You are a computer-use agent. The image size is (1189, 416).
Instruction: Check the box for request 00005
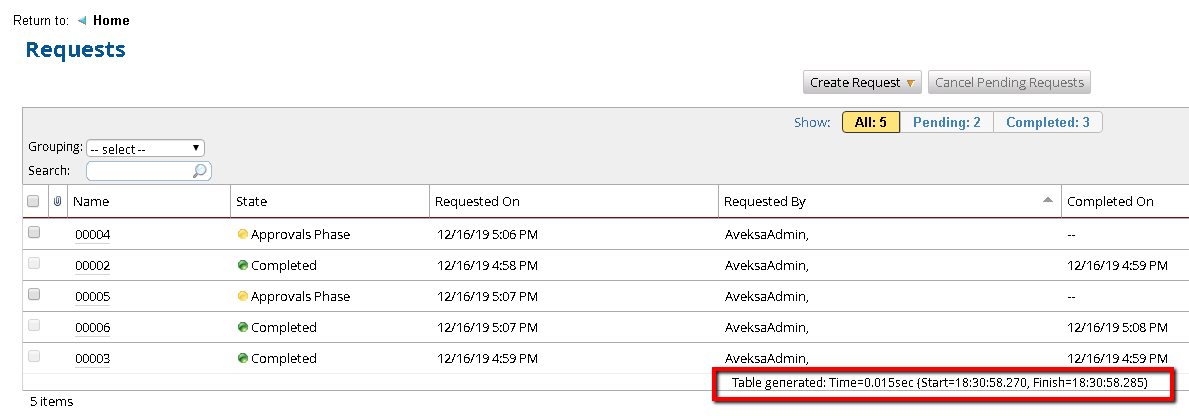pos(34,294)
